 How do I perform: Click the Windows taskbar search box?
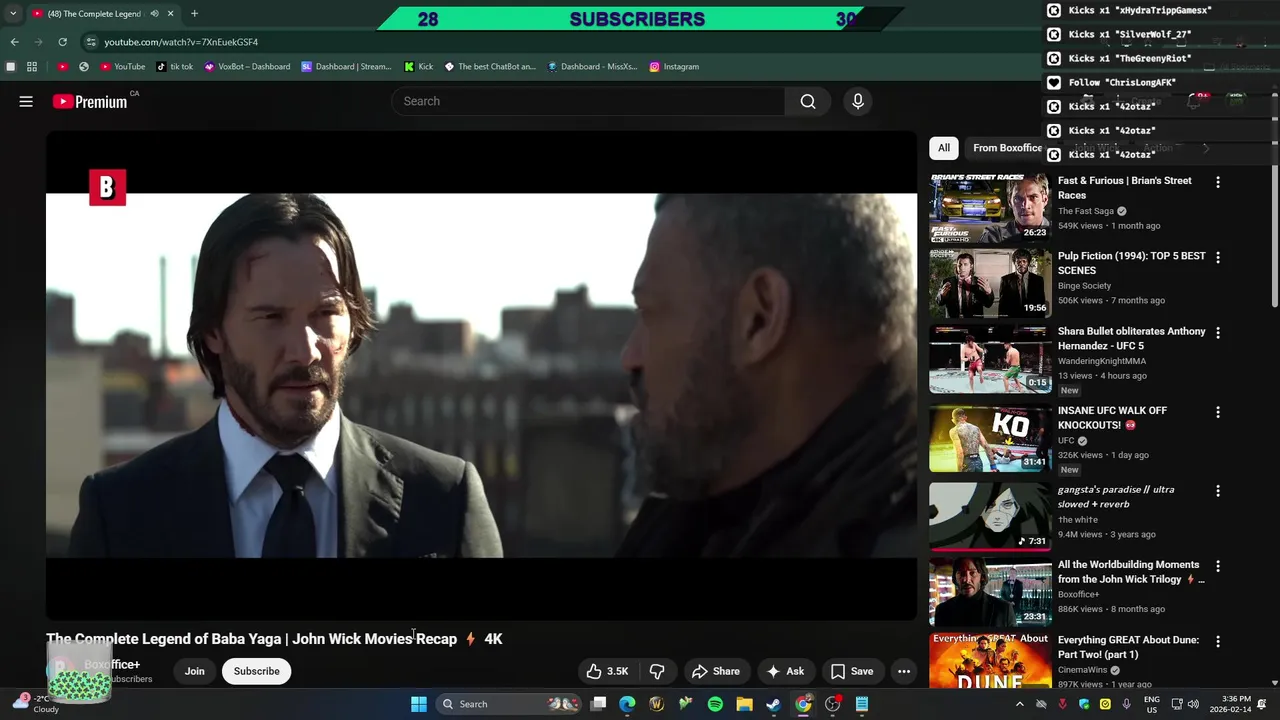(x=510, y=704)
